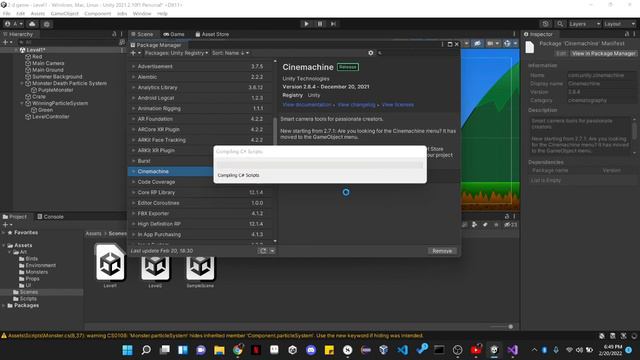Open Discord from the taskbar

(311, 350)
